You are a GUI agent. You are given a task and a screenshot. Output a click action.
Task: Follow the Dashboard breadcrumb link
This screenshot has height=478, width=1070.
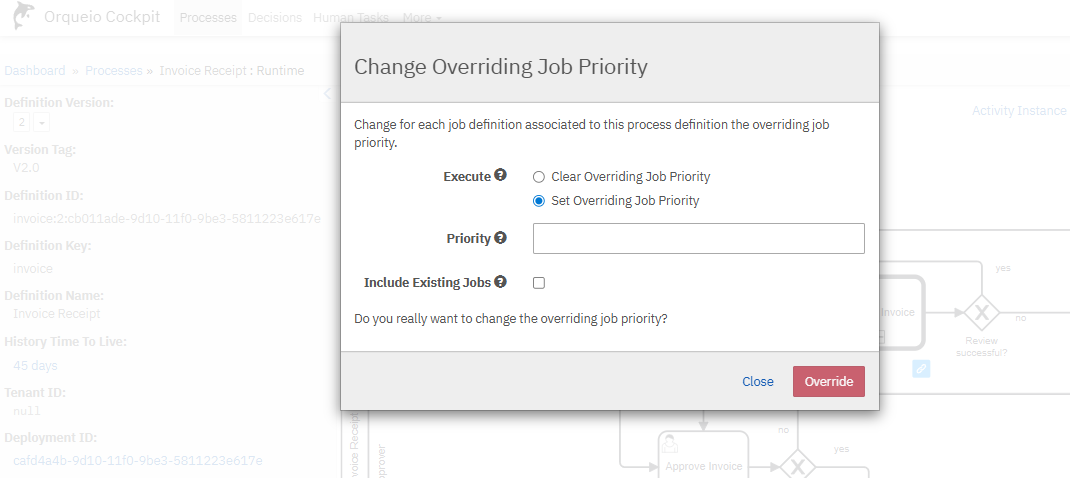[35, 71]
